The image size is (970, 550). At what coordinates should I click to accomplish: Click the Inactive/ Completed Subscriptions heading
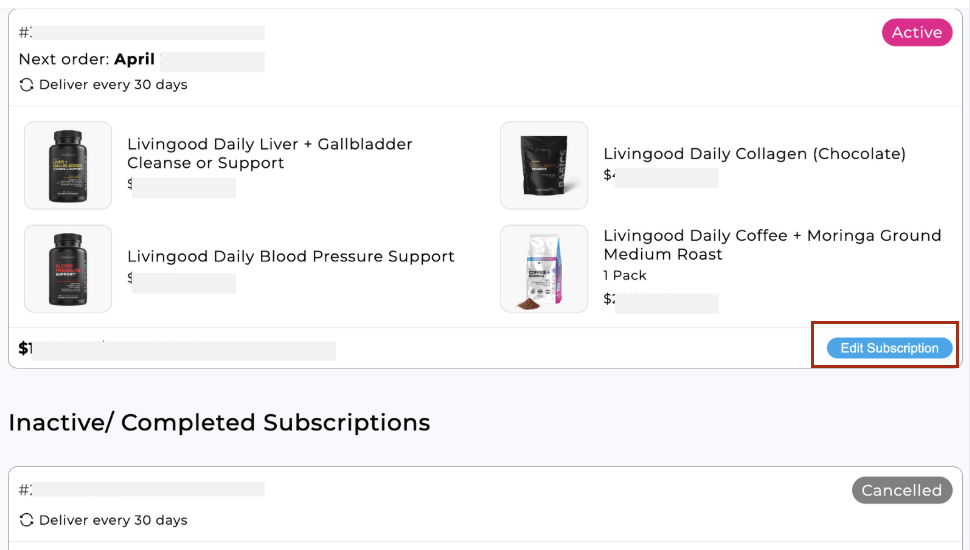(x=219, y=423)
